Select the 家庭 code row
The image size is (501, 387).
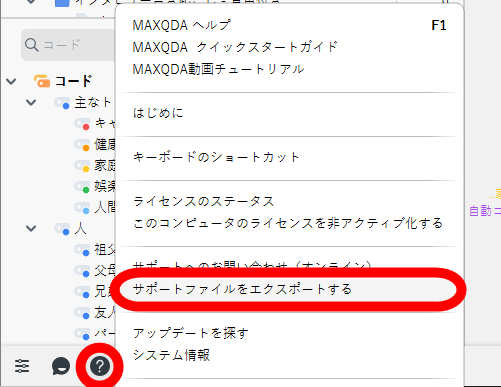pyautogui.click(x=105, y=166)
